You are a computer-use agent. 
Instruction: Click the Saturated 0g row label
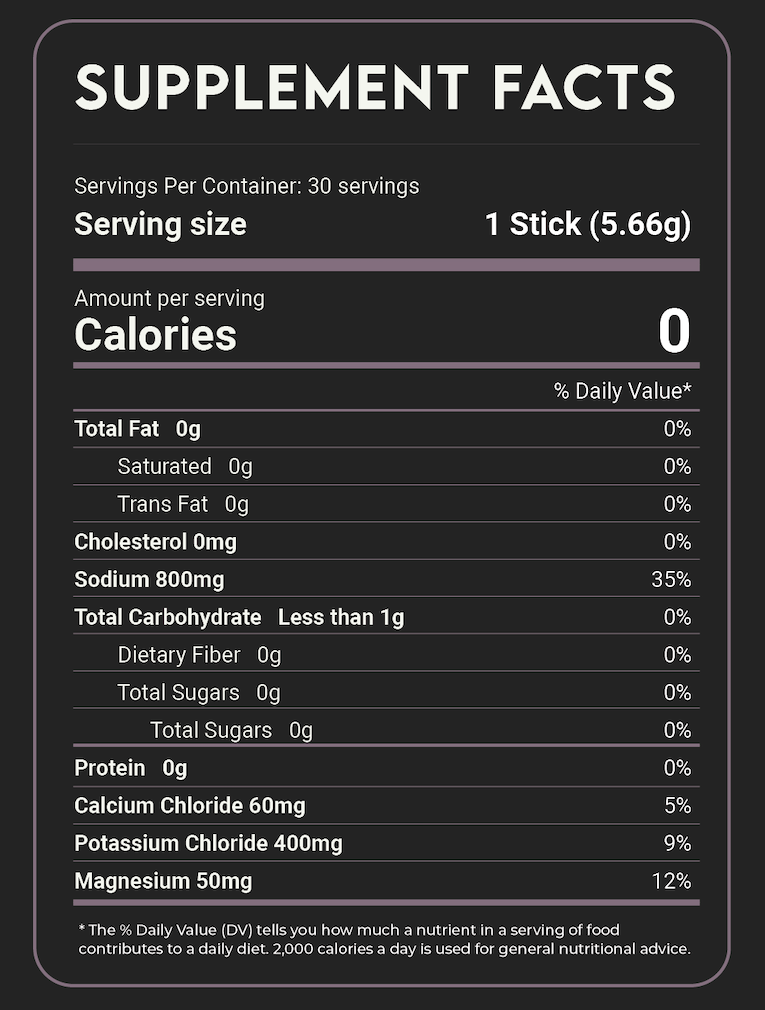(x=185, y=466)
